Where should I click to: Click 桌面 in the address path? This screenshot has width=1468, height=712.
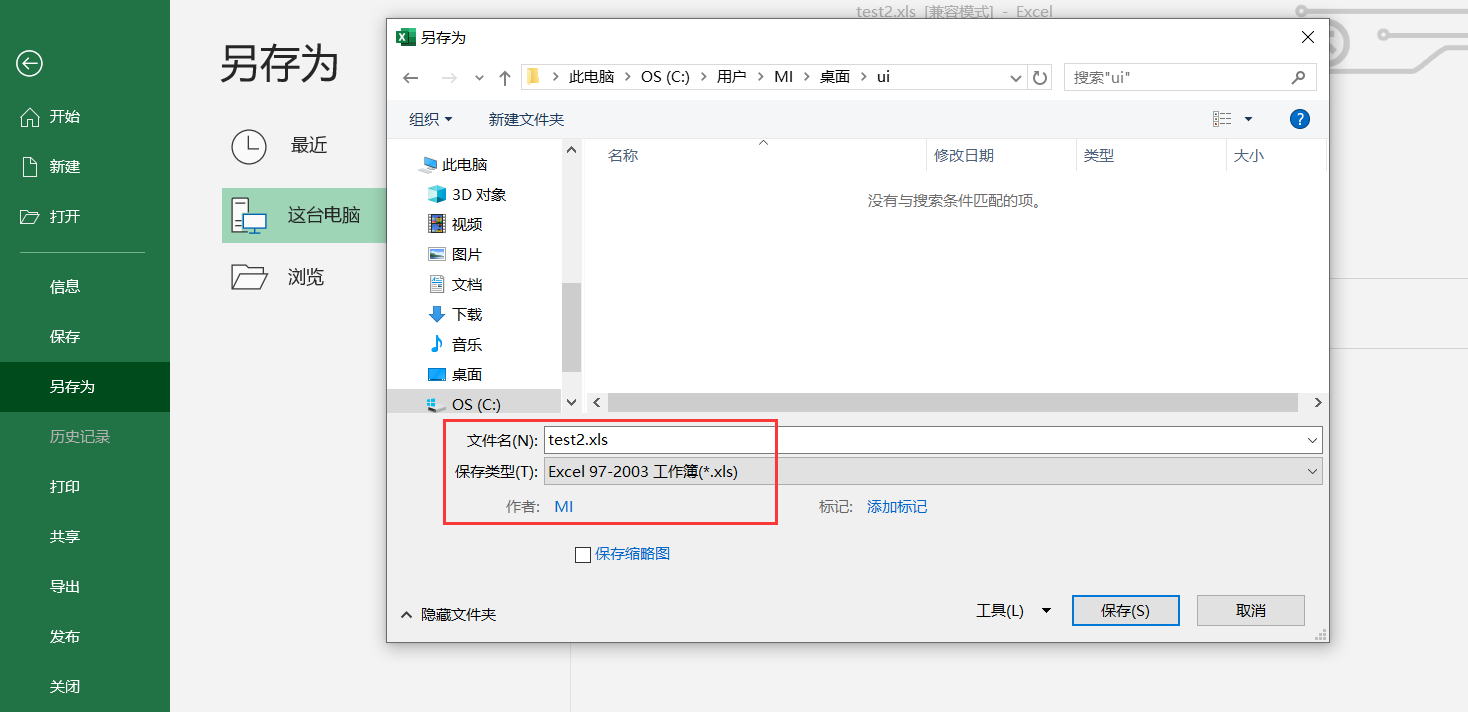pyautogui.click(x=835, y=77)
